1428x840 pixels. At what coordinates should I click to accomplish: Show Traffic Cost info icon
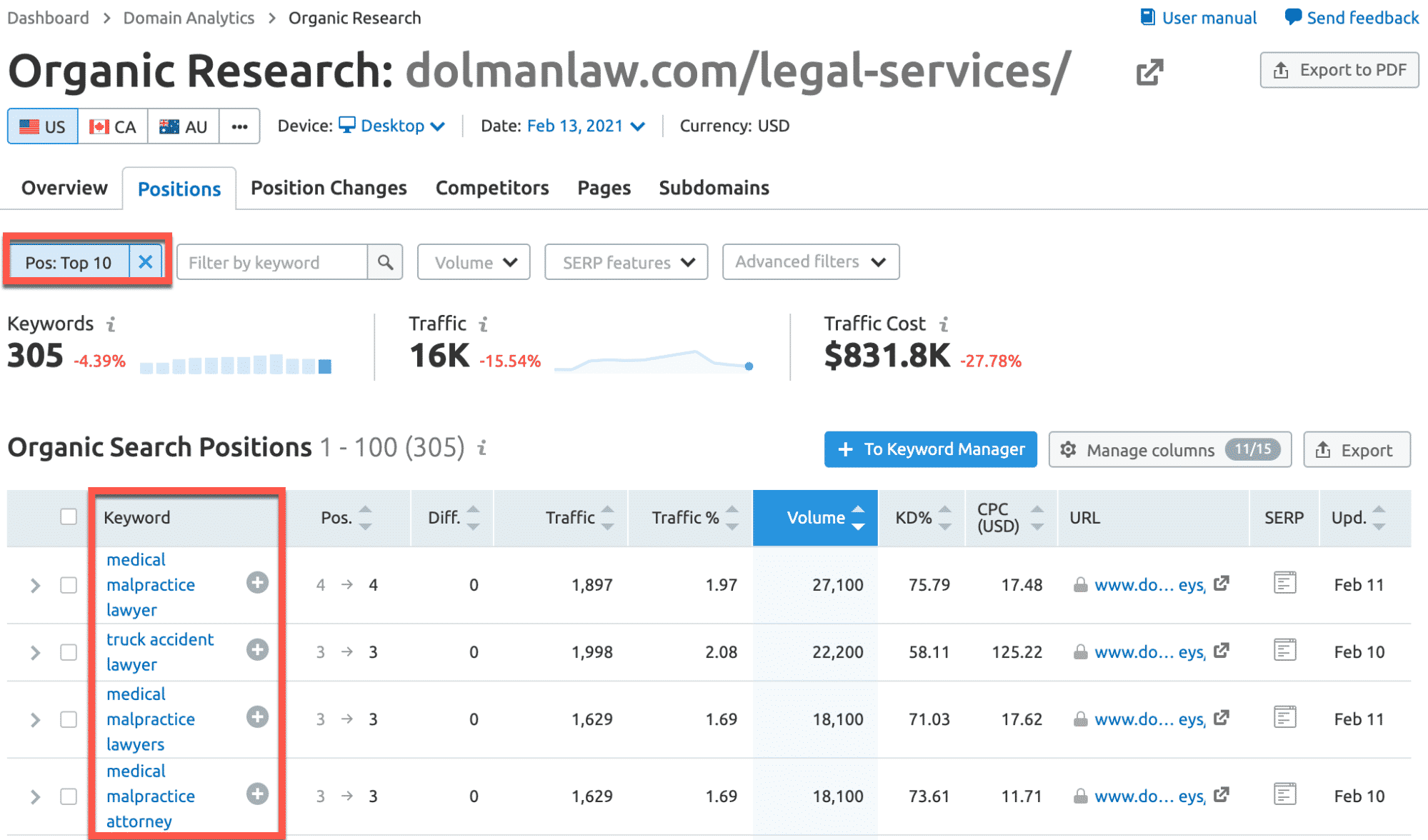(943, 324)
